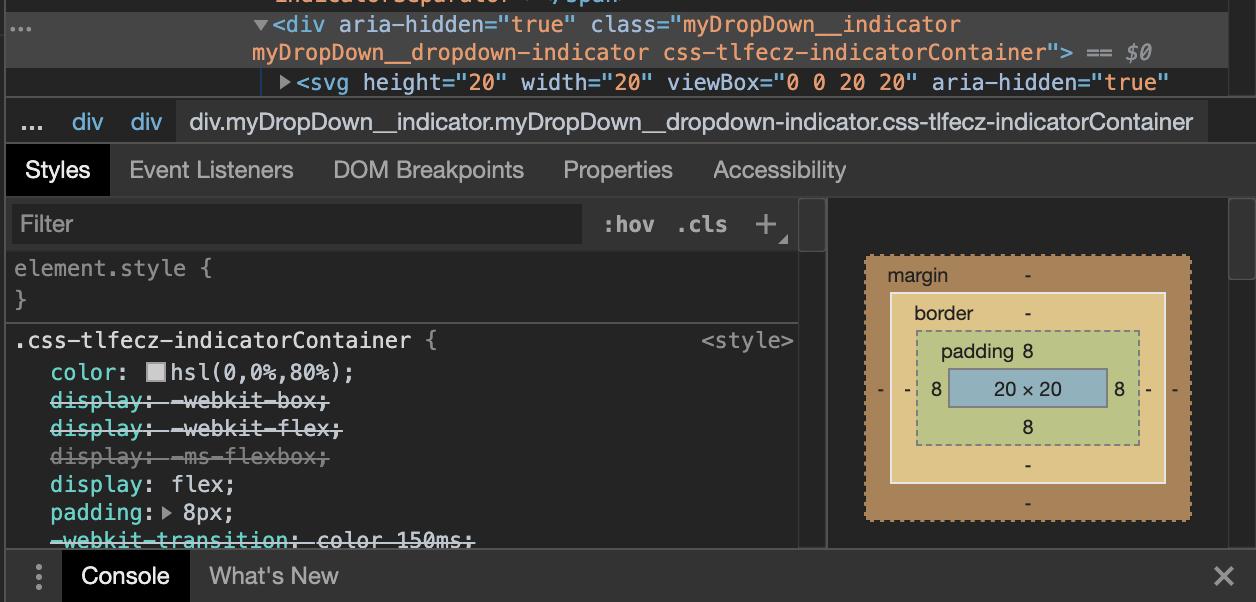The image size is (1256, 602).
Task: Toggle the .cls class editor
Action: coord(702,224)
